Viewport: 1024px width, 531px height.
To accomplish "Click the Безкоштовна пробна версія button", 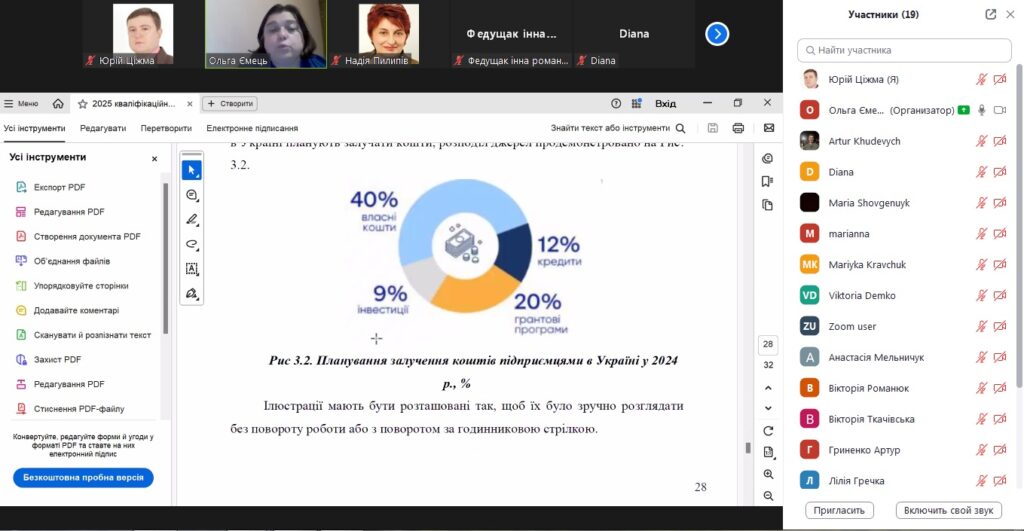I will 82,478.
